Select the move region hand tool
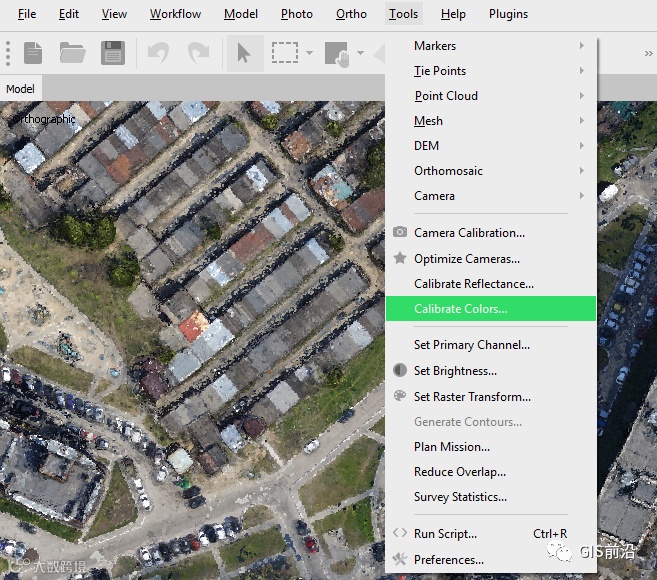The image size is (657, 580). [x=337, y=54]
